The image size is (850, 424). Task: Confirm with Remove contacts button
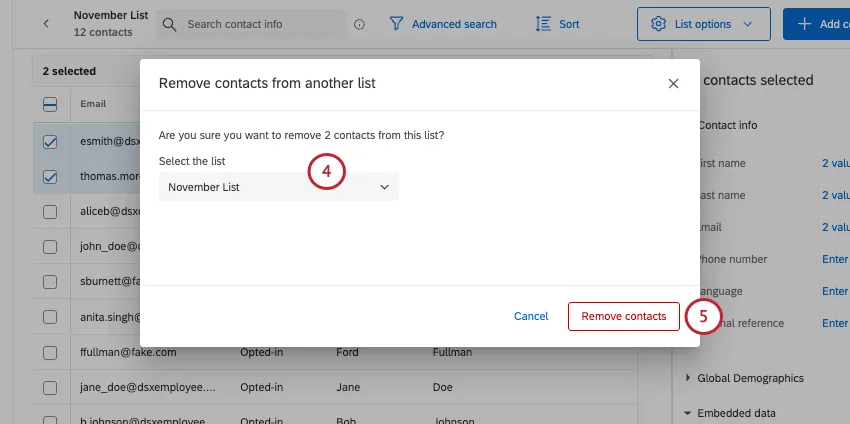[x=623, y=316]
